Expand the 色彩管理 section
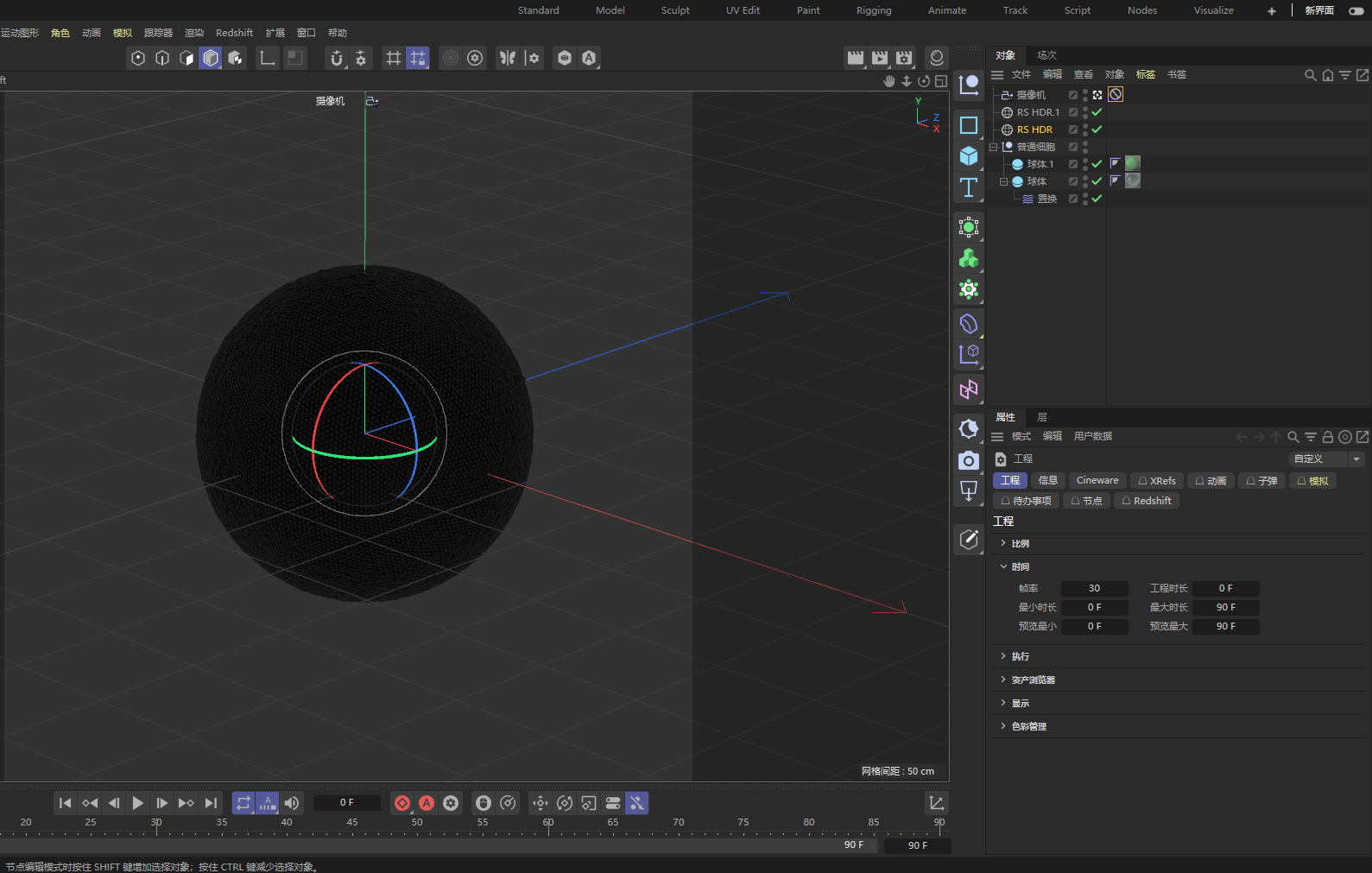The height and width of the screenshot is (873, 1372). [1003, 726]
